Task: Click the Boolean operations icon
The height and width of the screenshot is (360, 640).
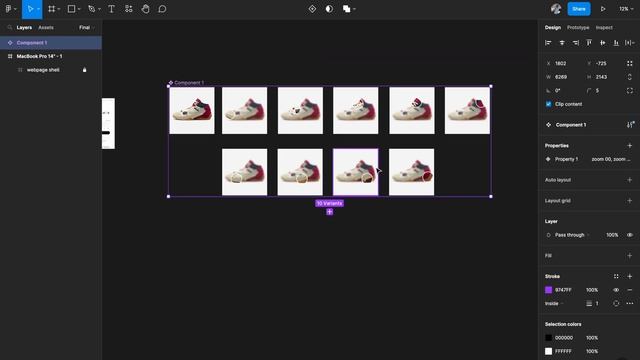Action: tap(347, 9)
